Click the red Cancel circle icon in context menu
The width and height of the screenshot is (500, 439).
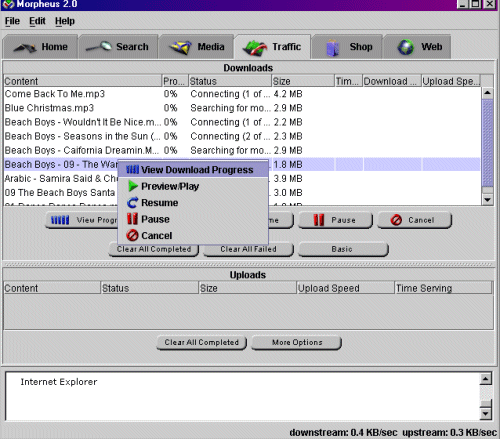pyautogui.click(x=132, y=235)
